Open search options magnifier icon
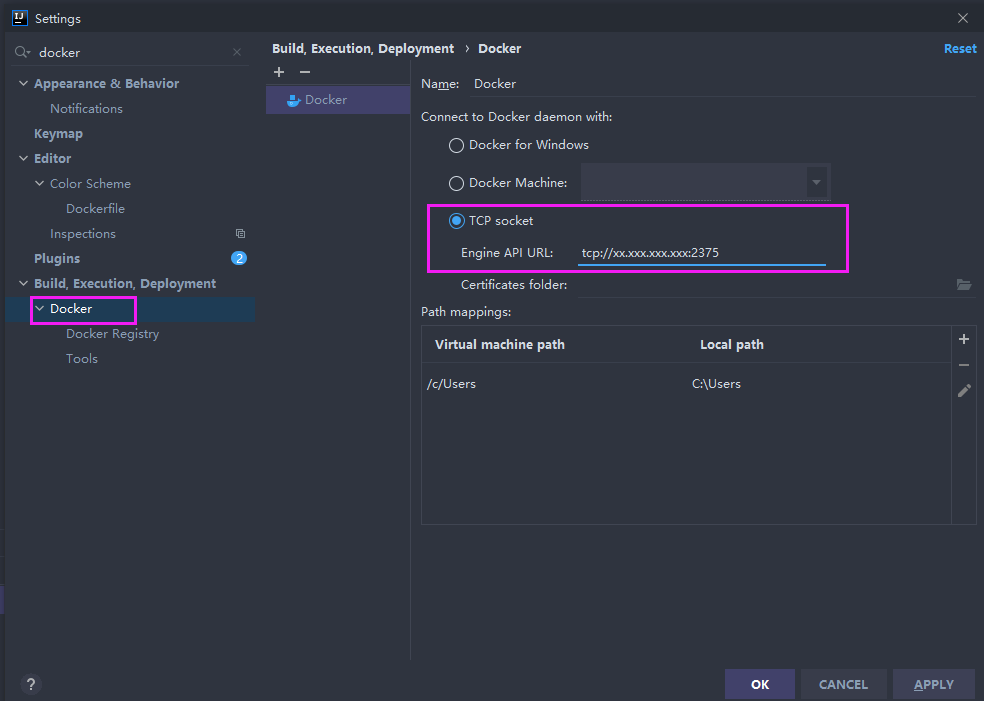The height and width of the screenshot is (701, 984). point(23,52)
